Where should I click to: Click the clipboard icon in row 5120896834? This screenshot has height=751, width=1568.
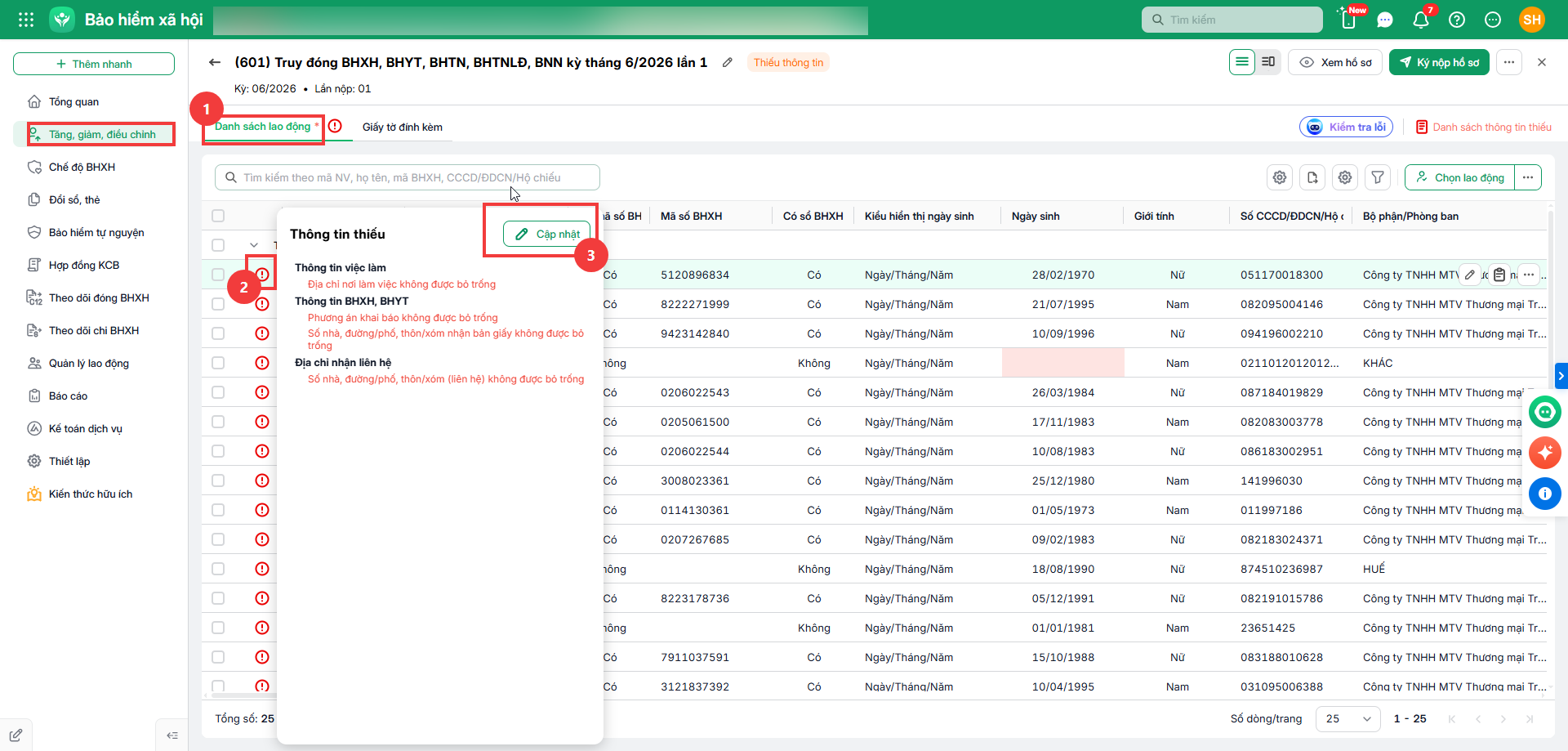pyautogui.click(x=1499, y=275)
